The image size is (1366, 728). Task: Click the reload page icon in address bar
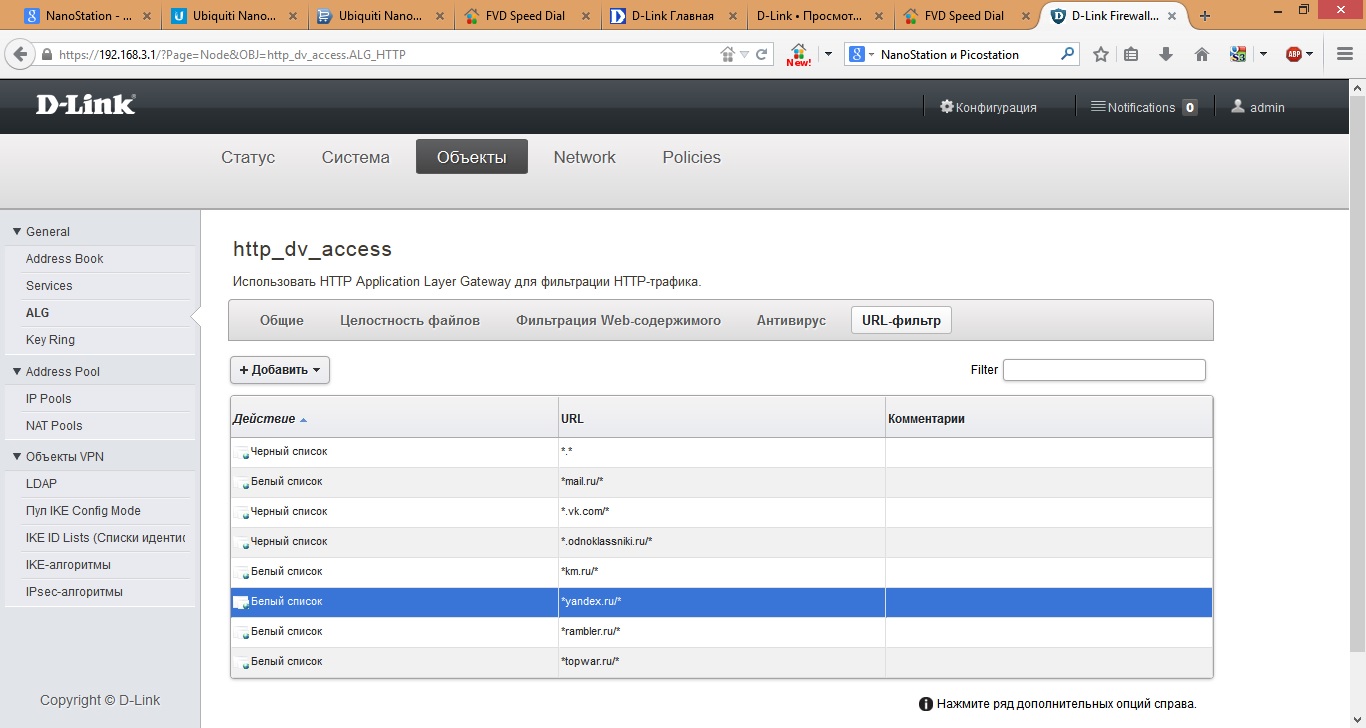pyautogui.click(x=761, y=55)
